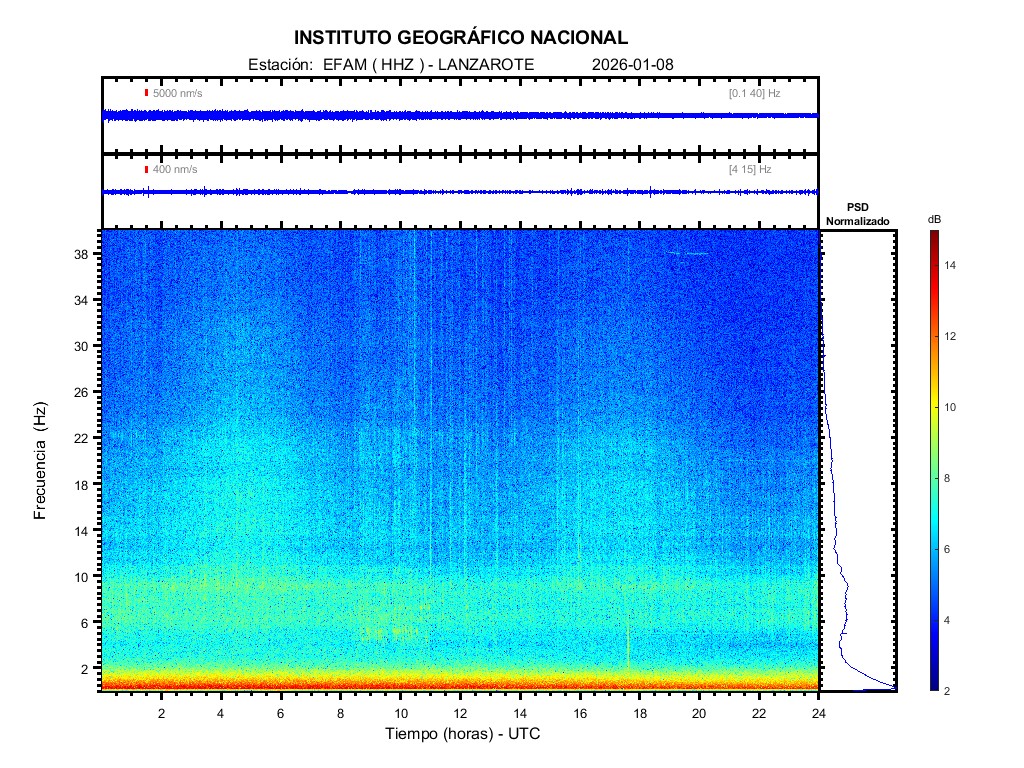1024x768 pixels.
Task: Pick the dark blue bottom of colorbar
Action: [934, 686]
